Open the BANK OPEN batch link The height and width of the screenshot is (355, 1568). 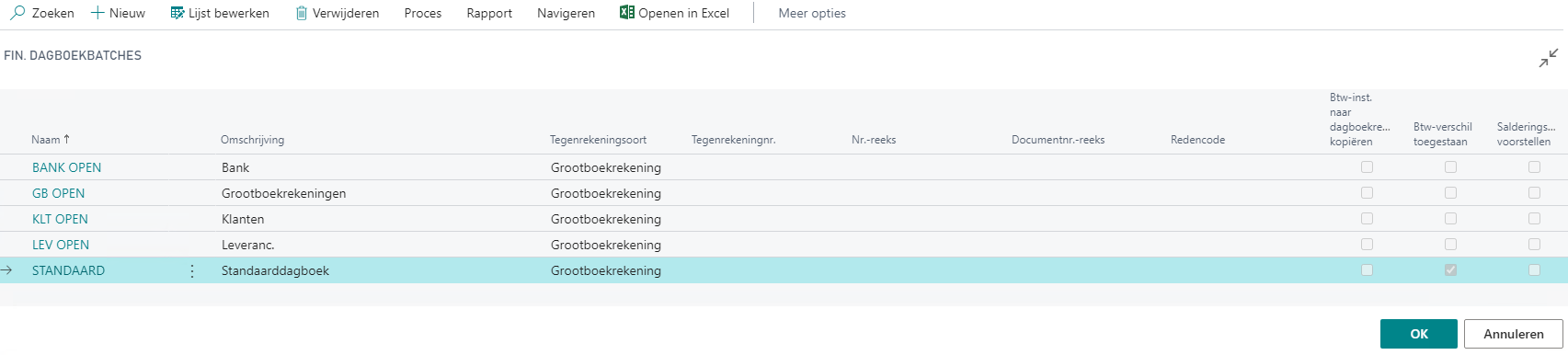pos(67,167)
